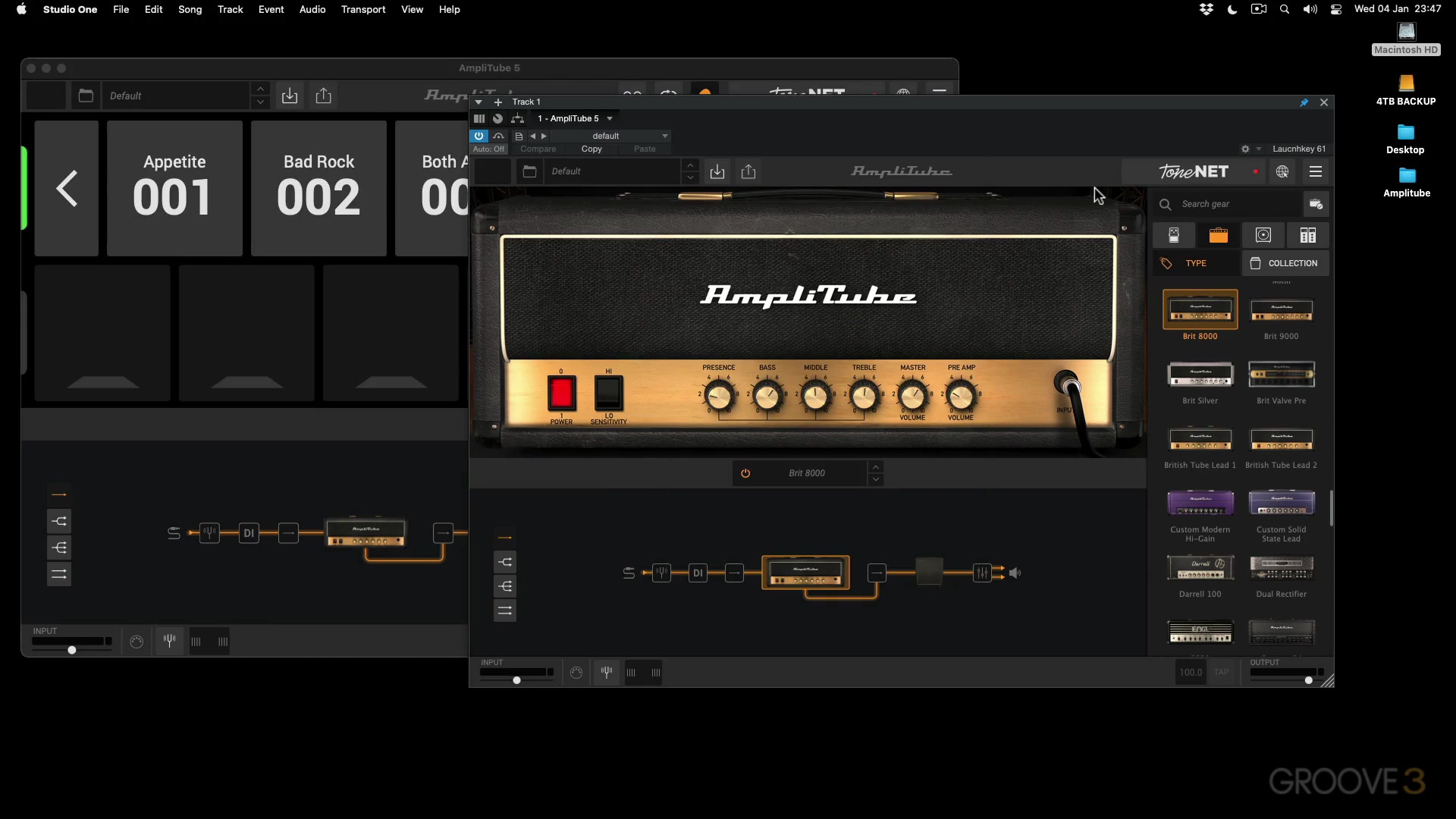Choose single serial routing in front window
Image resolution: width=1456 pixels, height=819 pixels.
504,538
